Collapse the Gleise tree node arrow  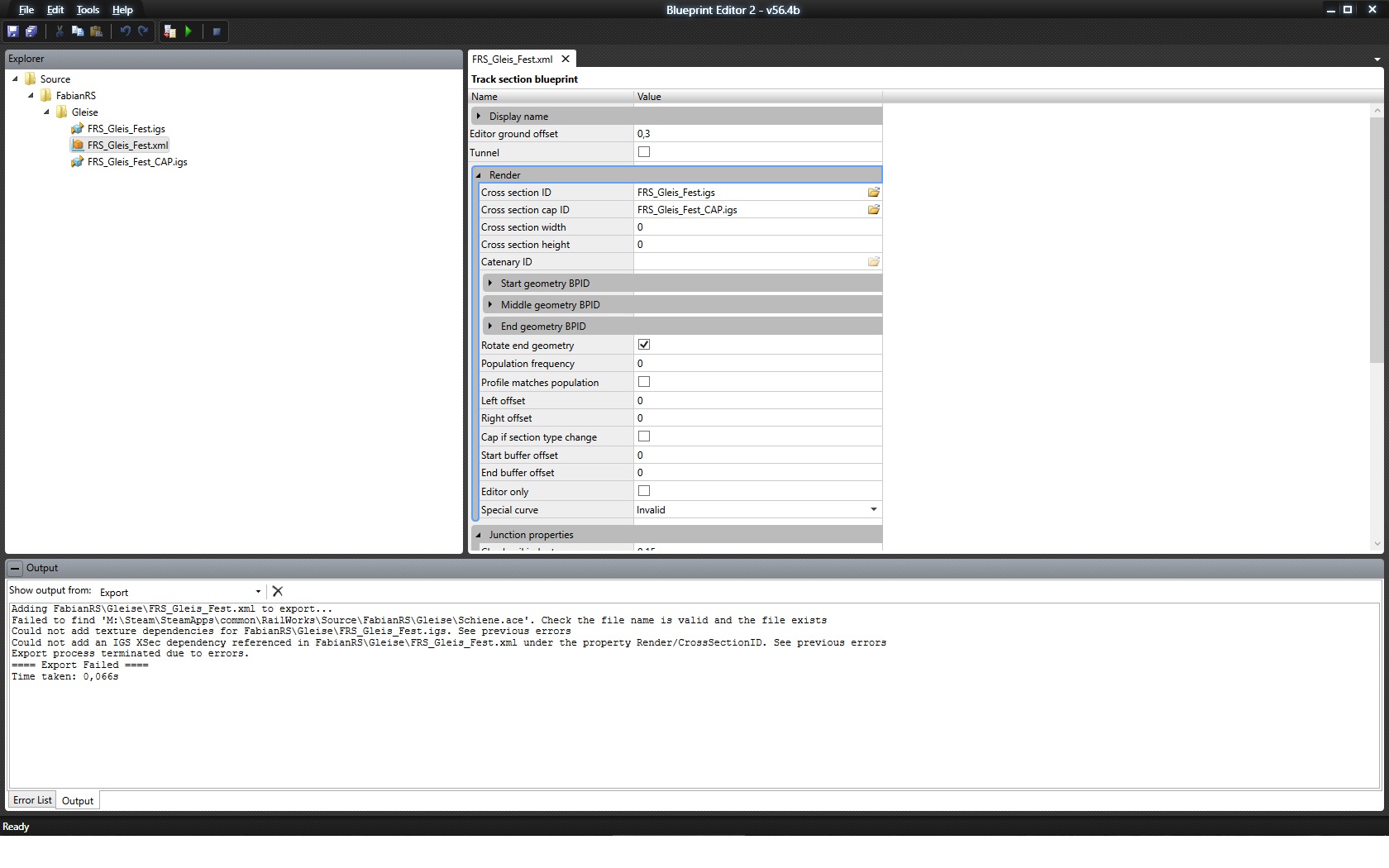pos(46,112)
